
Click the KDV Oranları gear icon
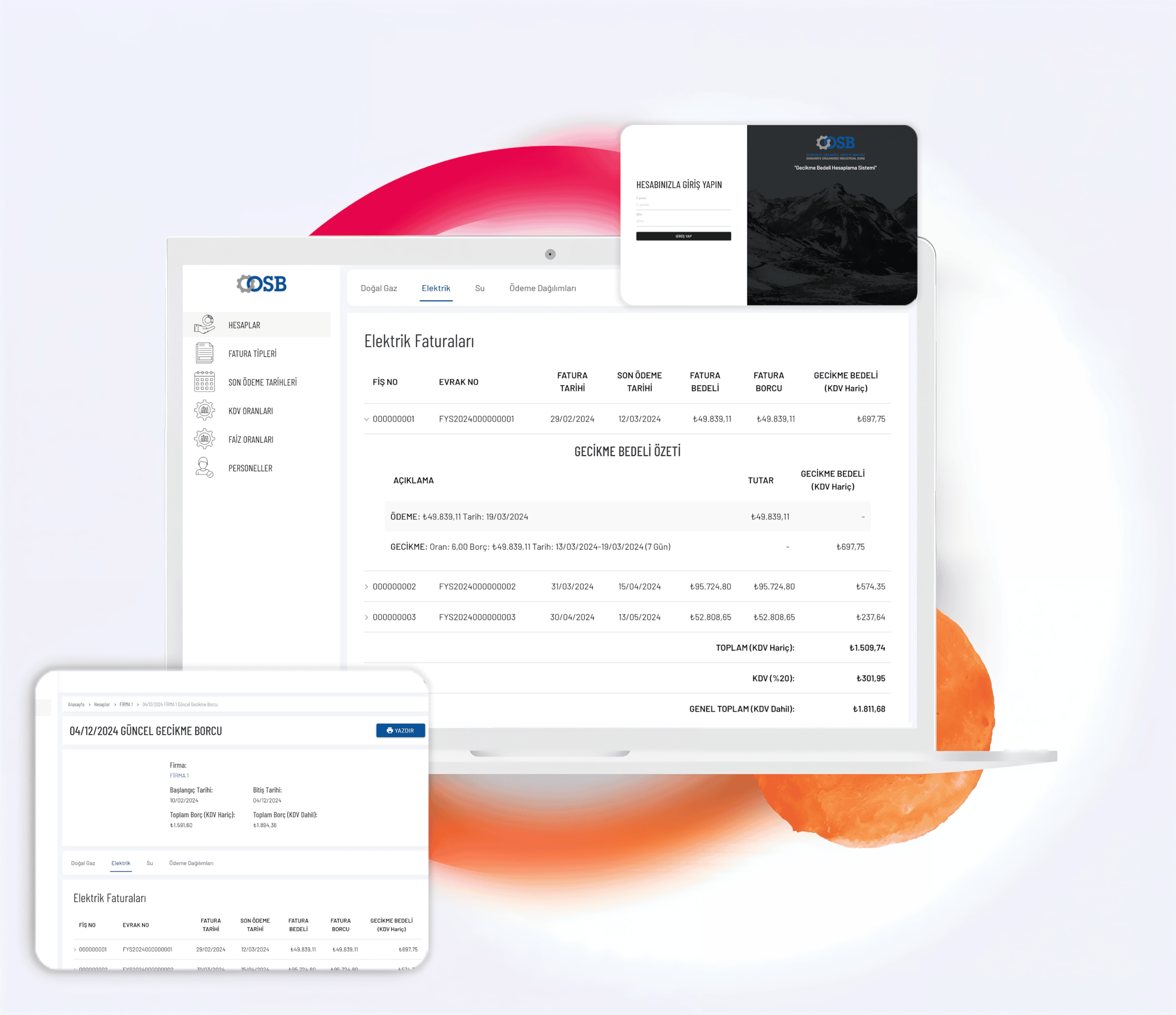pos(204,410)
